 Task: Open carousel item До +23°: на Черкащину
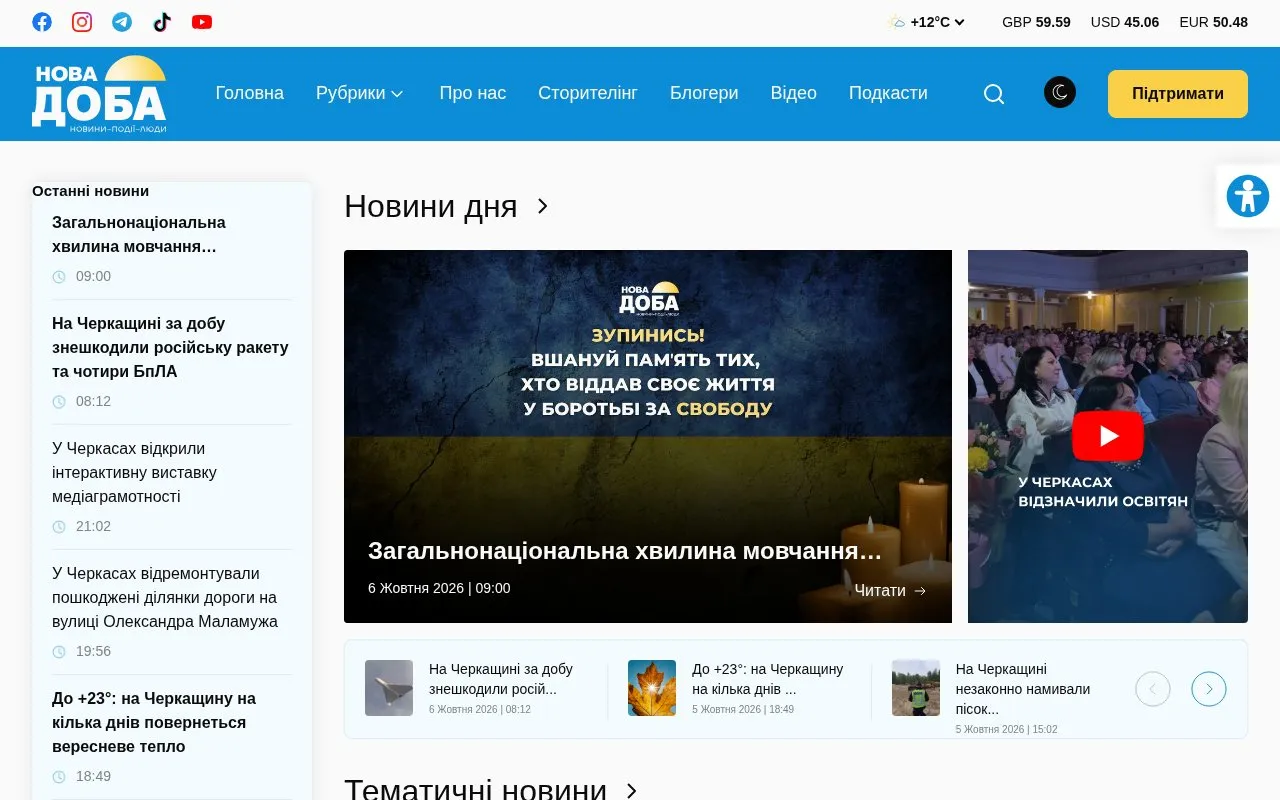pyautogui.click(x=768, y=679)
